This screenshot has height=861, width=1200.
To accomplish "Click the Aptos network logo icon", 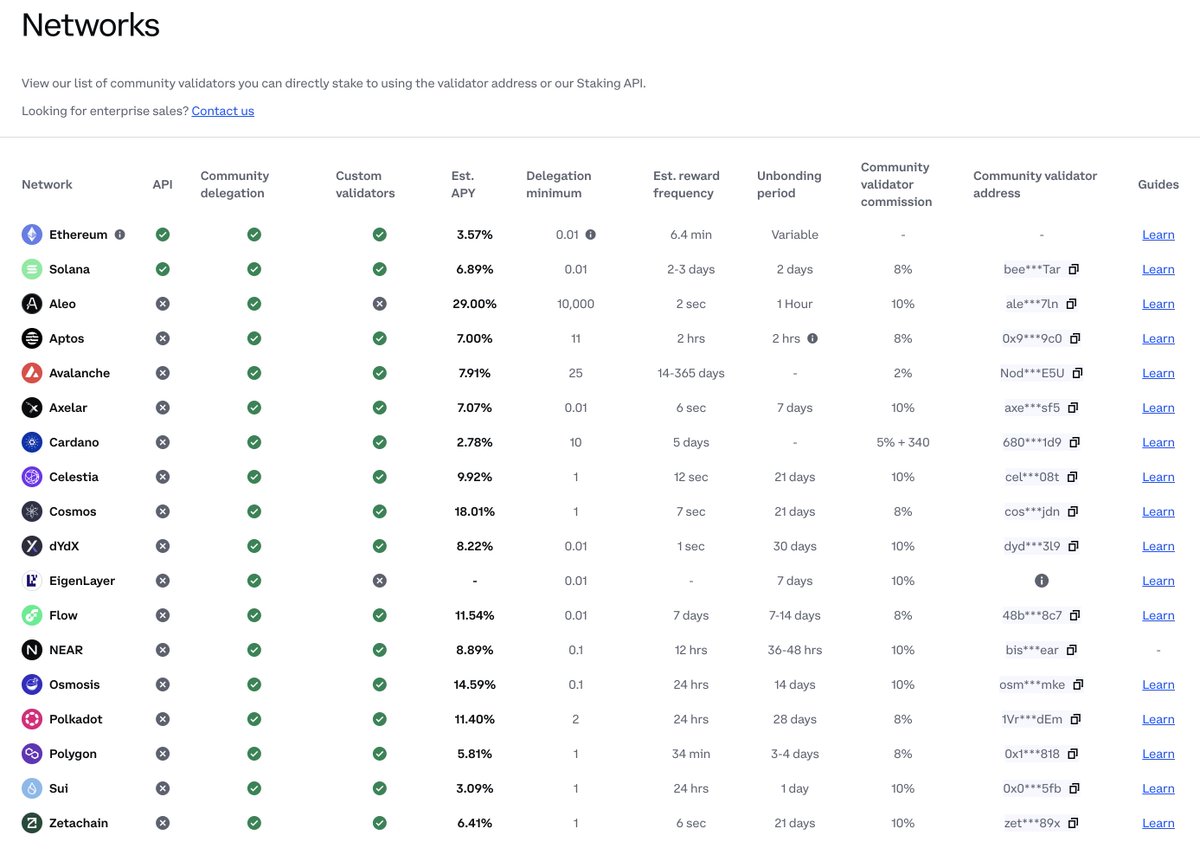I will coord(32,339).
